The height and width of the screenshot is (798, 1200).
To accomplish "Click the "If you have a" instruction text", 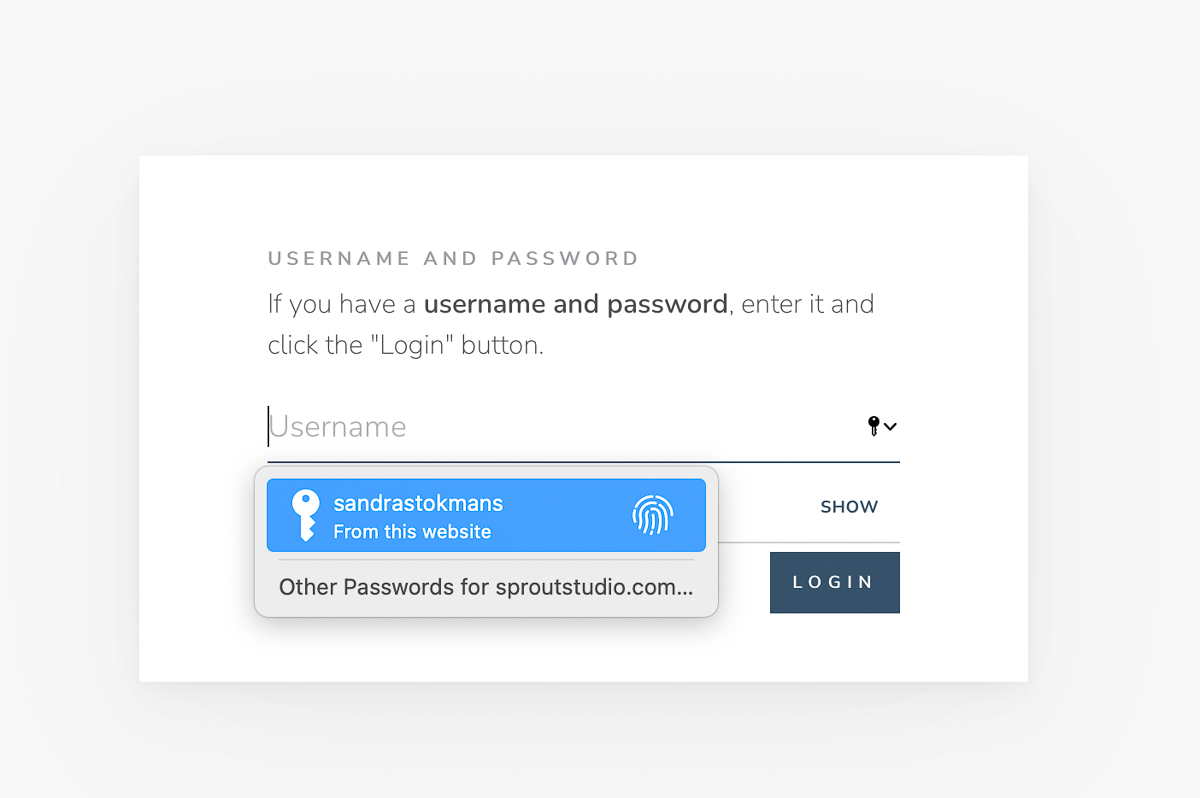I will click(x=342, y=304).
